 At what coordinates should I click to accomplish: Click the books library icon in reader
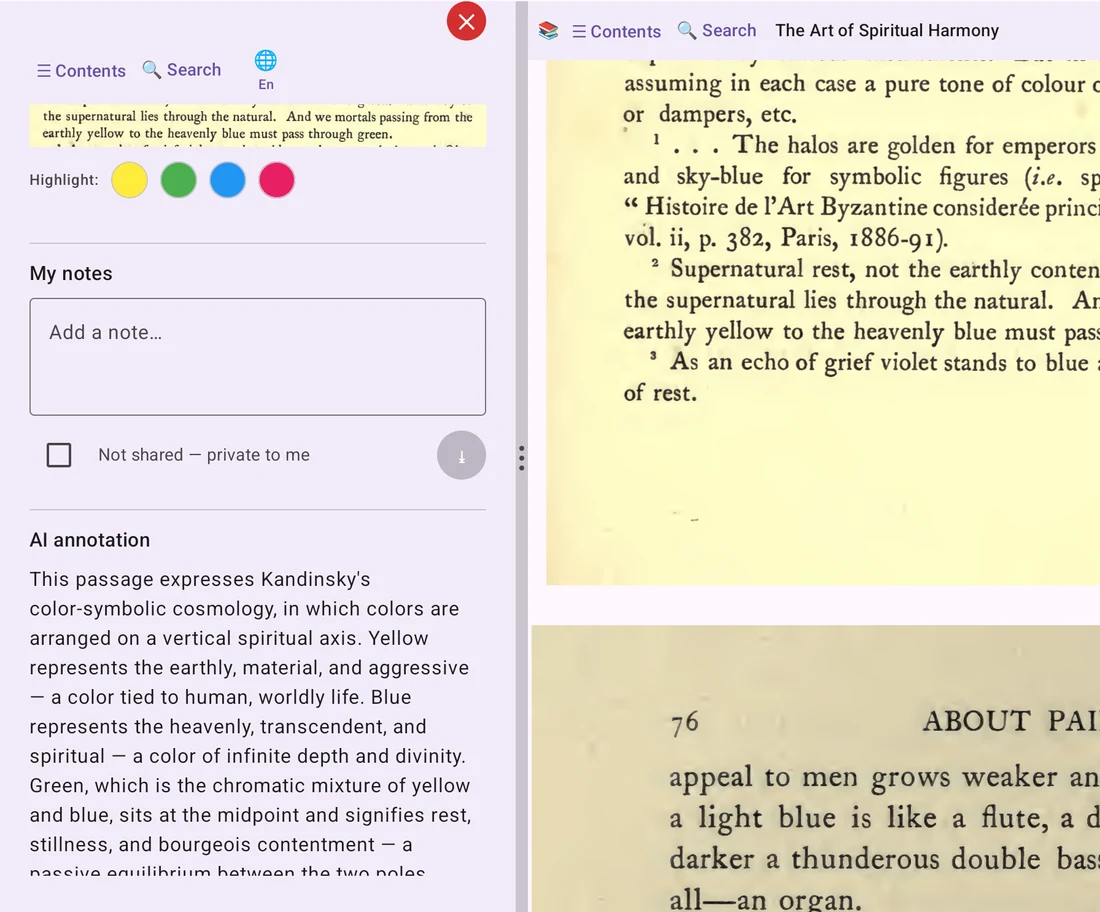549,31
